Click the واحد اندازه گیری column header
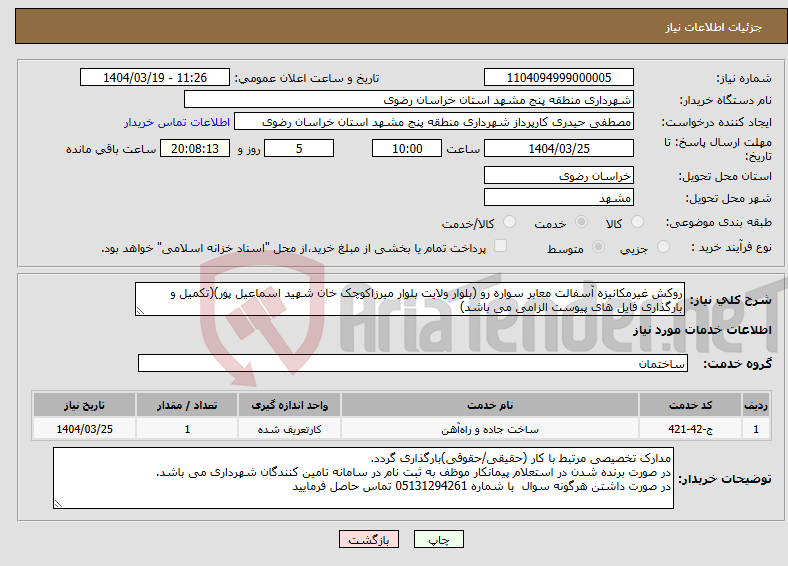Viewport: 788px width, 566px height. 289,405
